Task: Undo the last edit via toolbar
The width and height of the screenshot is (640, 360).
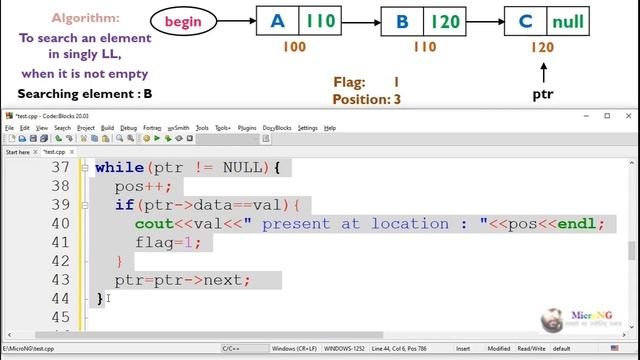Action: point(58,139)
